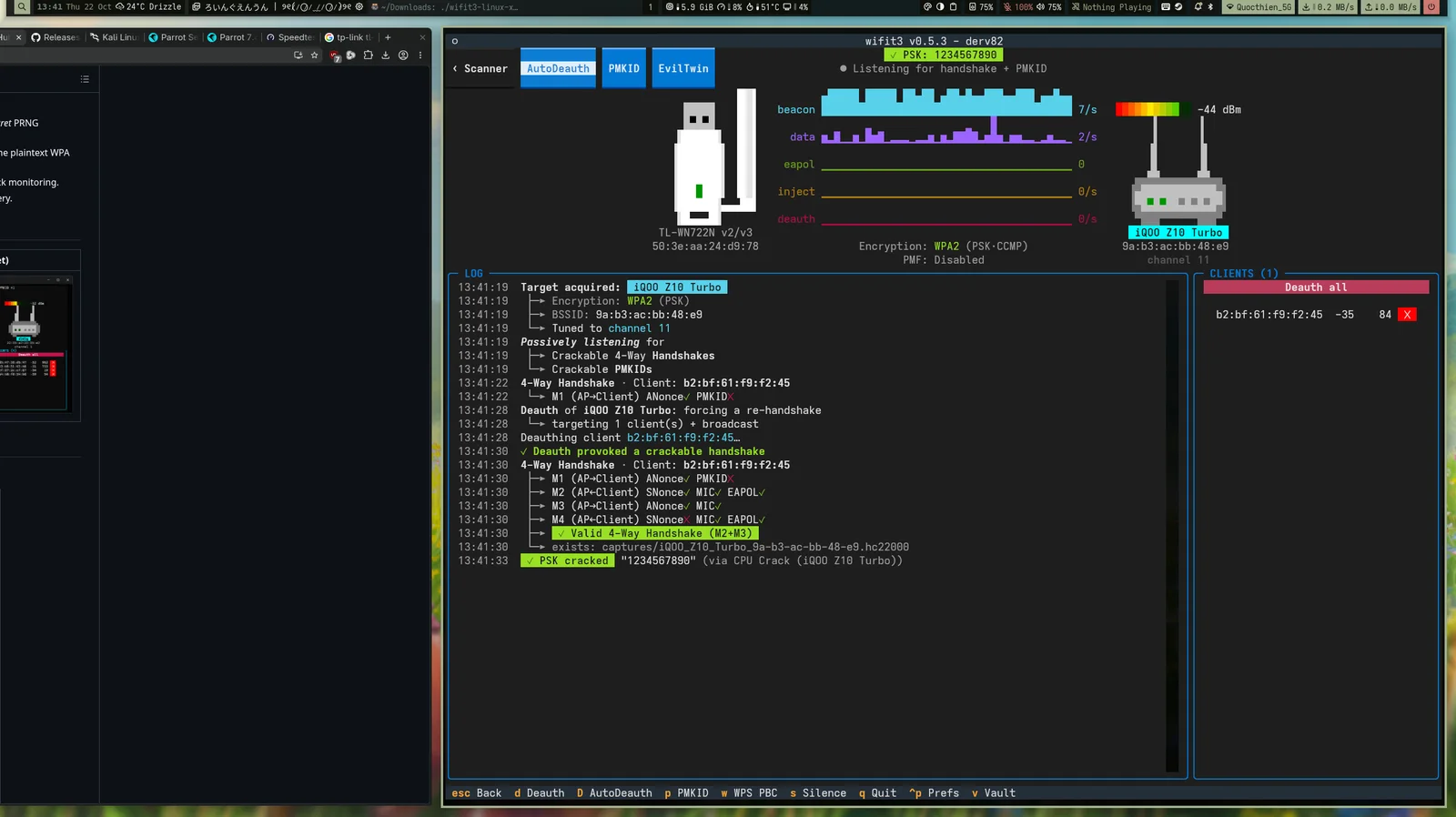Click the ^p Prefs shortcut in footer
1456x817 pixels.
[x=935, y=793]
